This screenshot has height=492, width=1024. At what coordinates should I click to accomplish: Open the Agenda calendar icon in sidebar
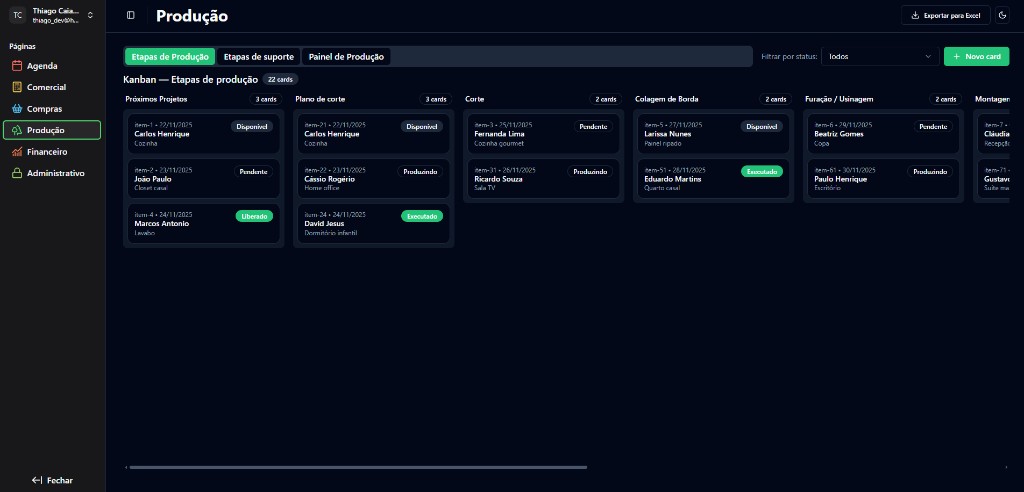click(x=18, y=66)
